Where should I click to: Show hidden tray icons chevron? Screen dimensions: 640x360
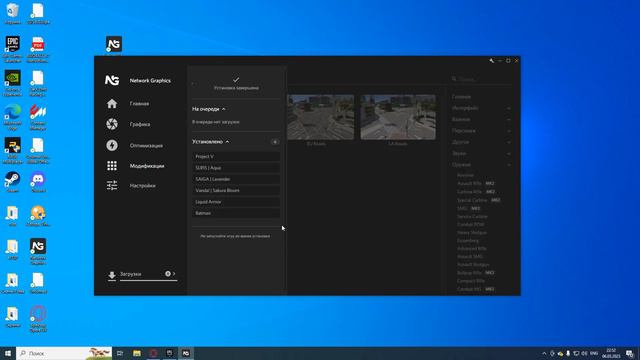tap(544, 353)
